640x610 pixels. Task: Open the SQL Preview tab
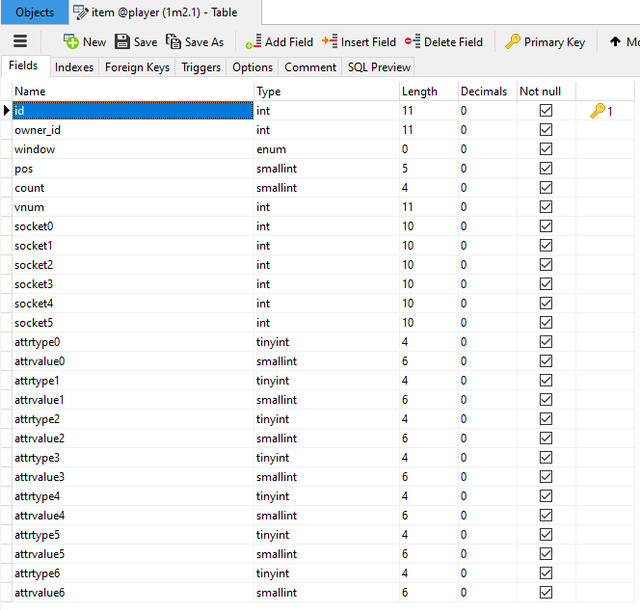(379, 67)
